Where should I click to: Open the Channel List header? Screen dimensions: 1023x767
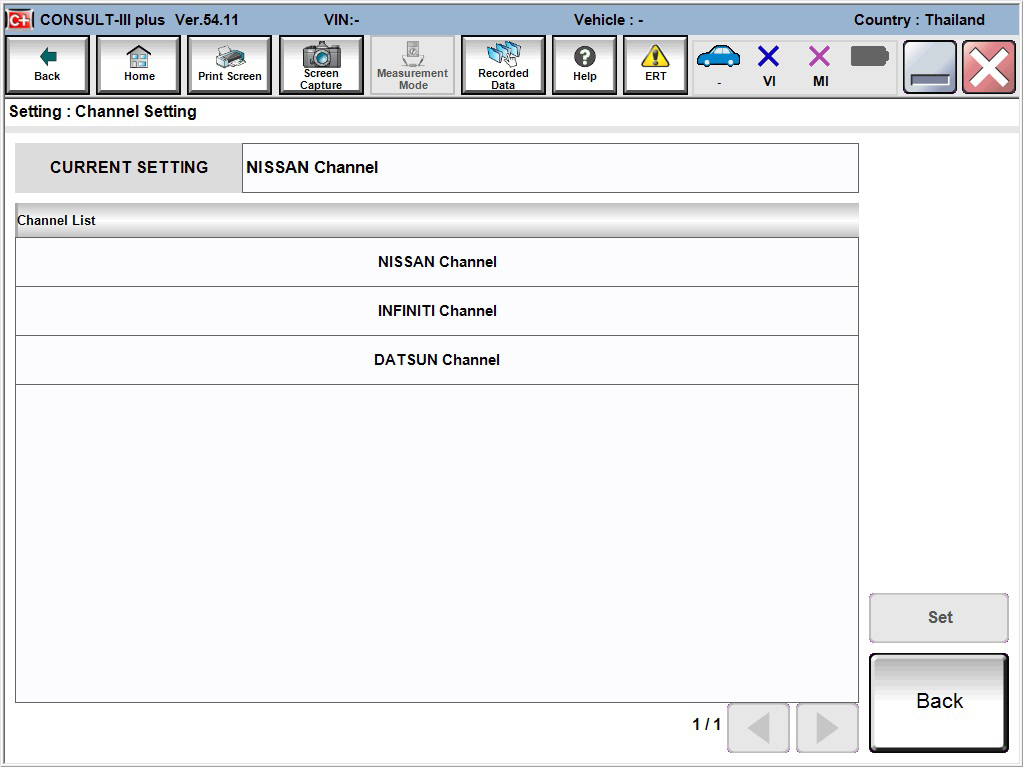(437, 219)
